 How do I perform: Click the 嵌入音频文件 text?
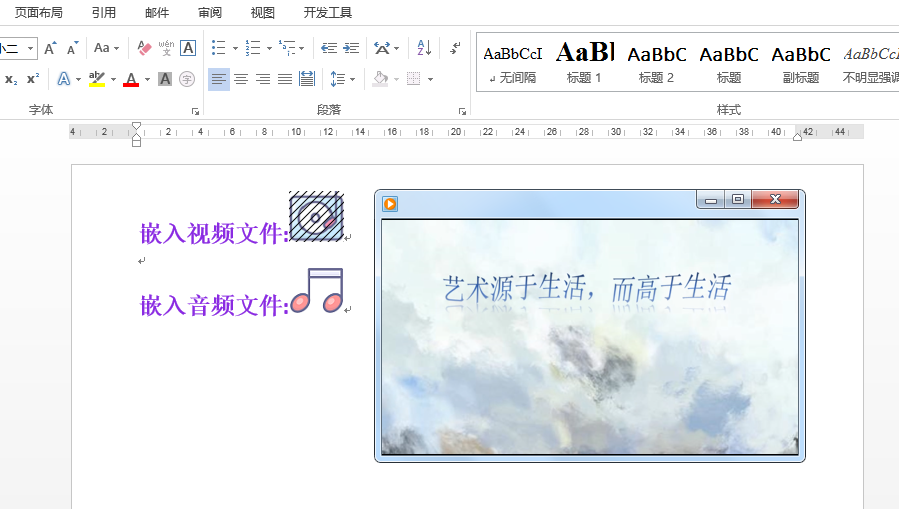pos(215,305)
